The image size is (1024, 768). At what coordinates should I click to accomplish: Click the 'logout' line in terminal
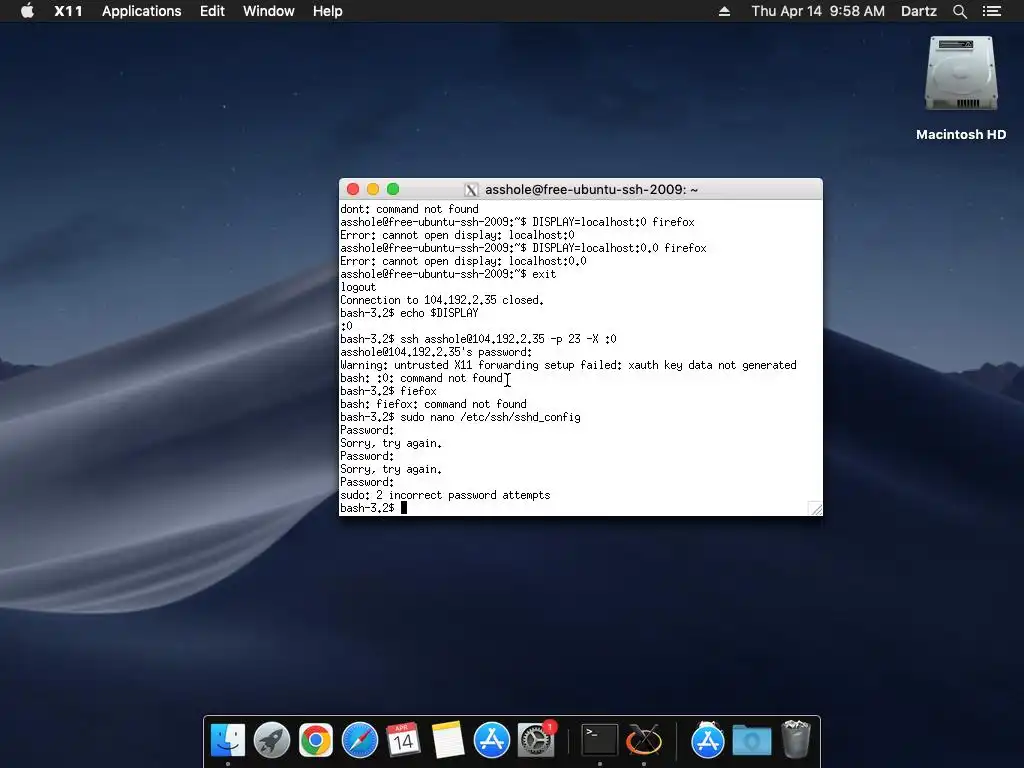[358, 287]
